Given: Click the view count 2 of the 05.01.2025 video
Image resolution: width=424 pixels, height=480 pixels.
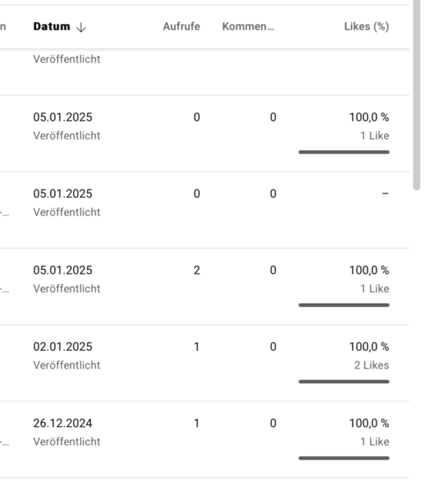Looking at the screenshot, I should tap(197, 270).
